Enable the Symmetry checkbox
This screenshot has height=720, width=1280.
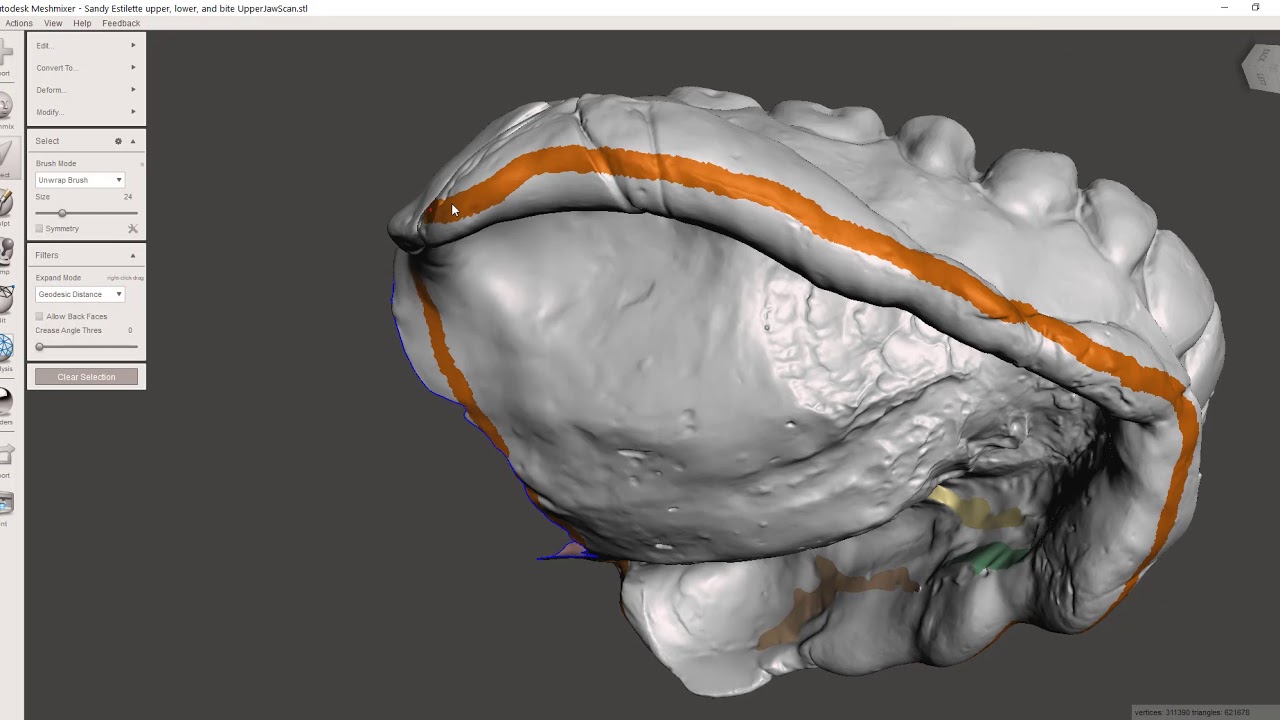pyautogui.click(x=39, y=229)
